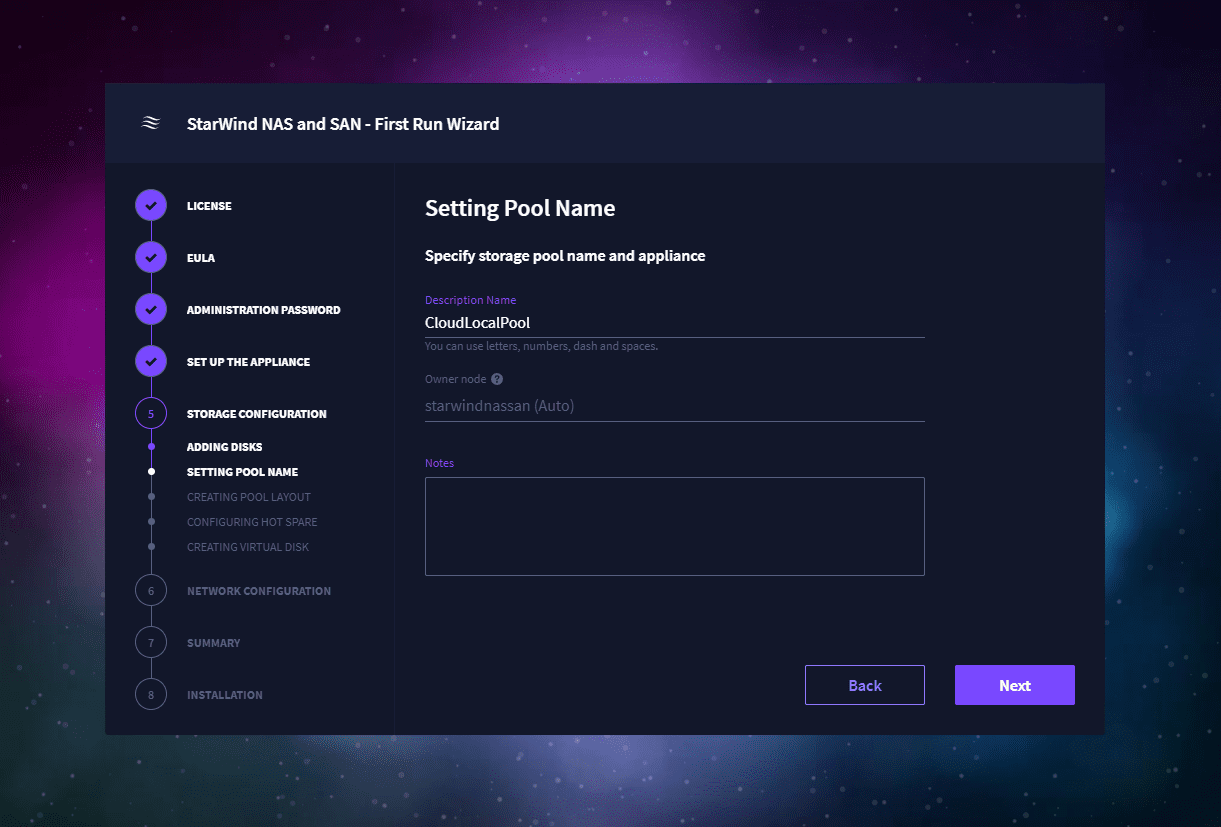Click the Set Up the Appliance checkmark icon

(x=151, y=362)
